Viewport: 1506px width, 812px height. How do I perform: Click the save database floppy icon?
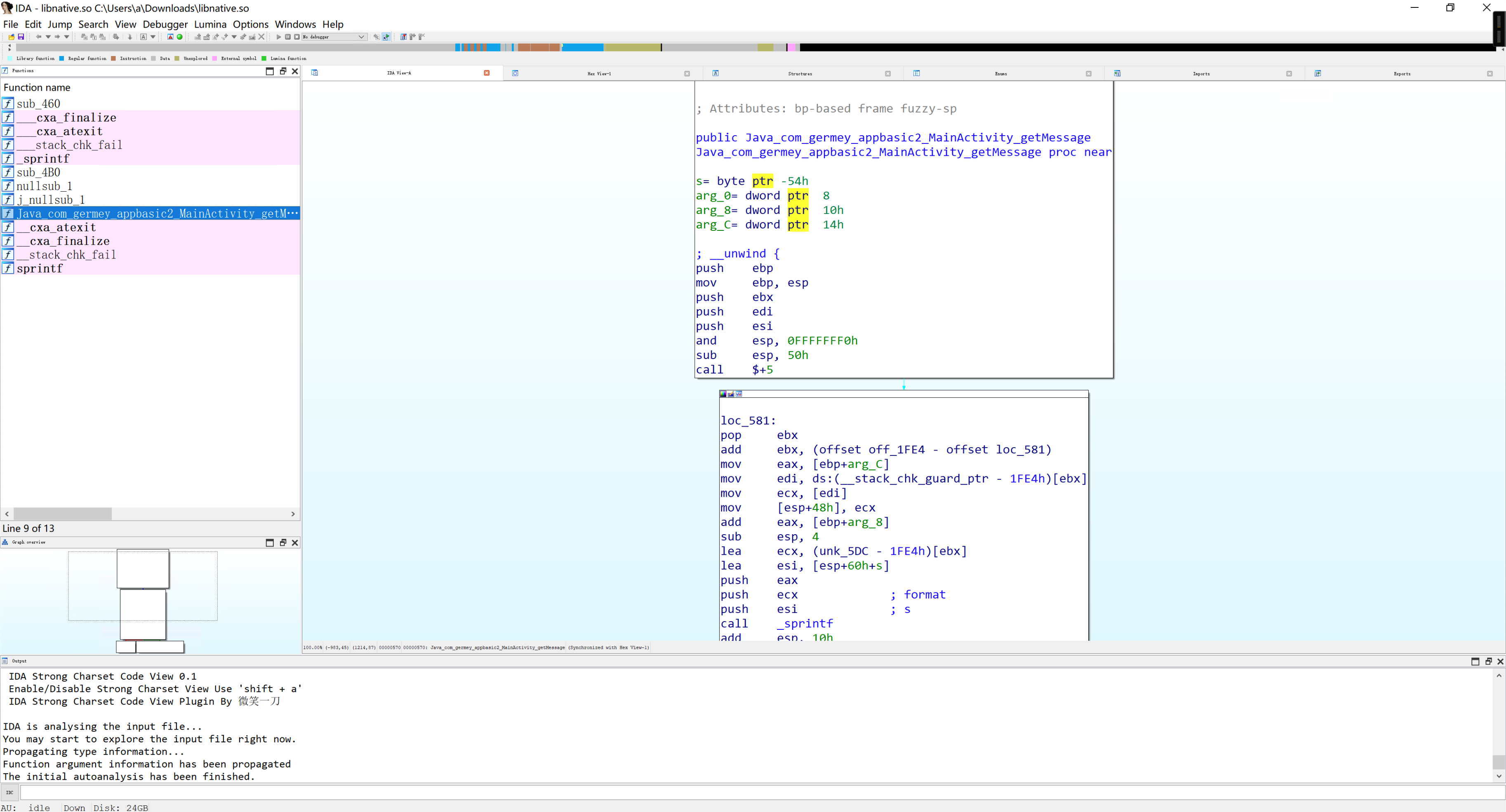tap(21, 37)
